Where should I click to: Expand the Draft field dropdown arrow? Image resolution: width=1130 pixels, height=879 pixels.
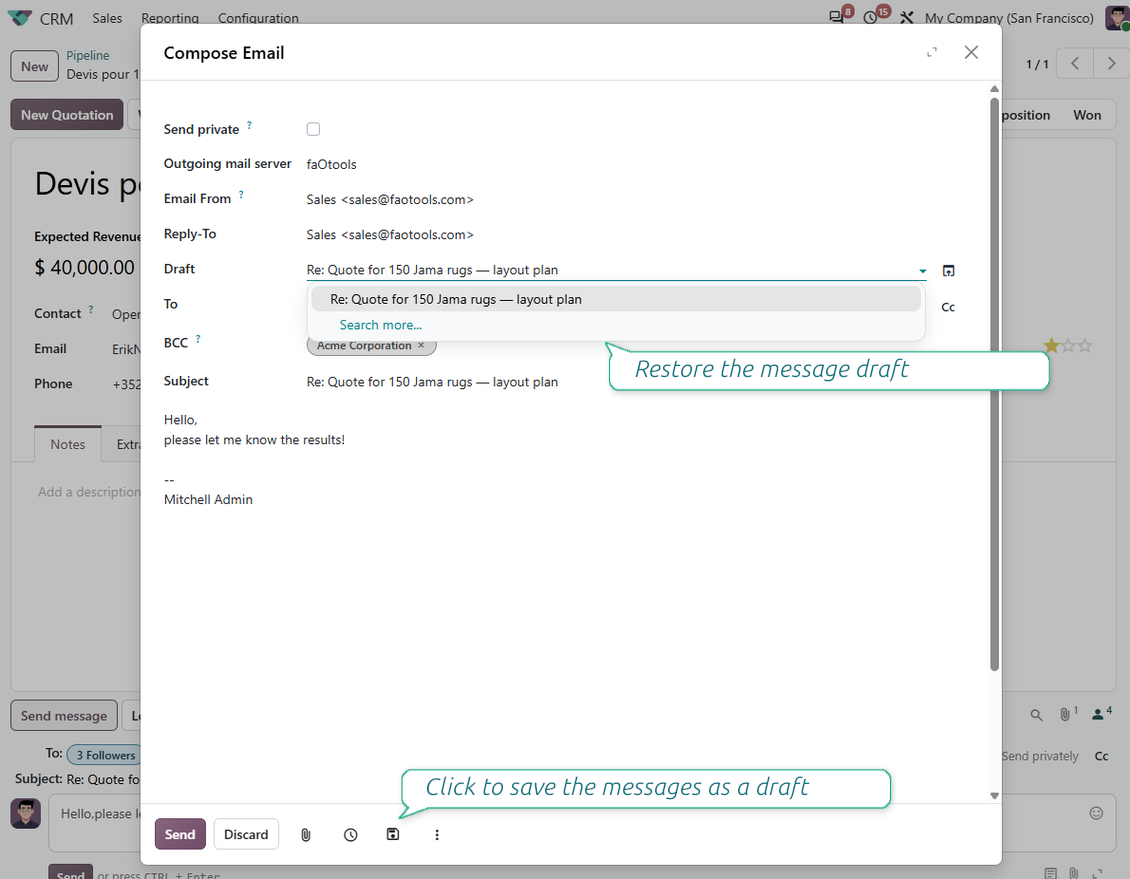922,271
